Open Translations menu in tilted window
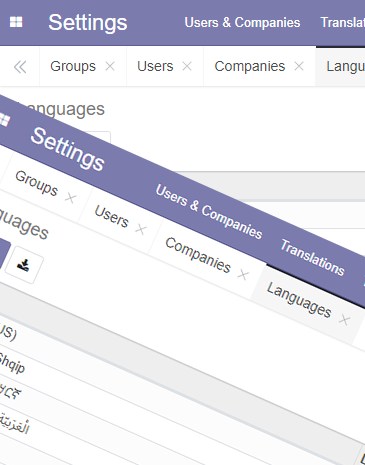 (312, 257)
